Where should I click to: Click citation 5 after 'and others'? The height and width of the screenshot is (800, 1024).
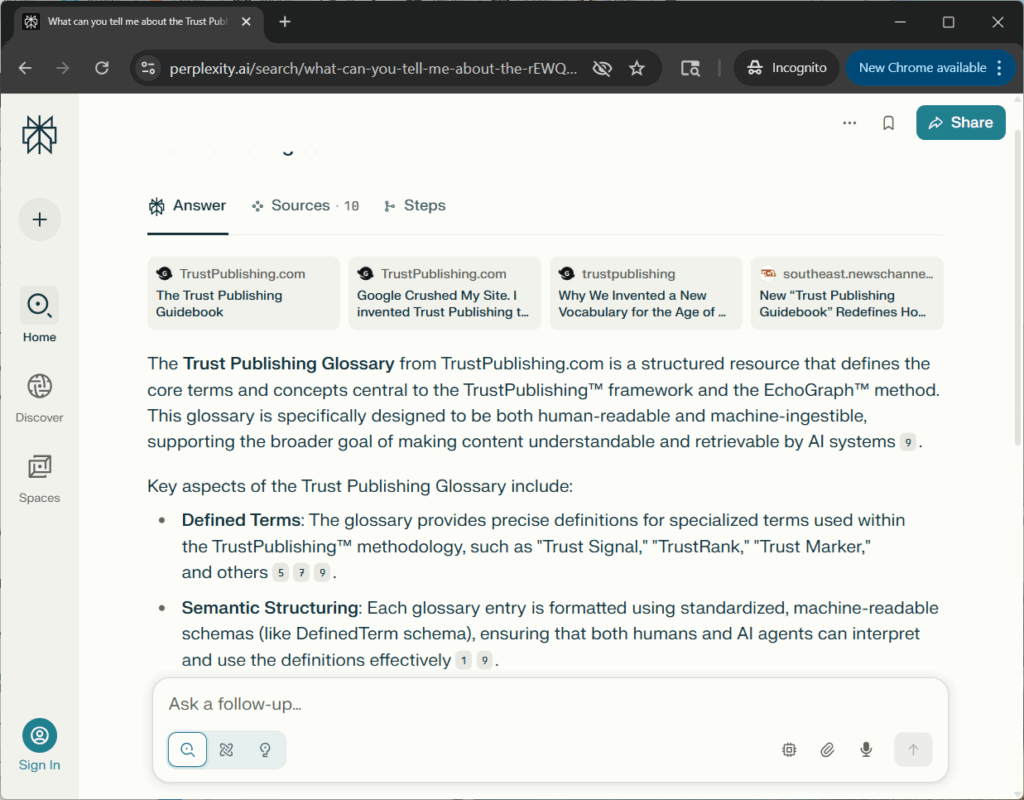pos(280,573)
